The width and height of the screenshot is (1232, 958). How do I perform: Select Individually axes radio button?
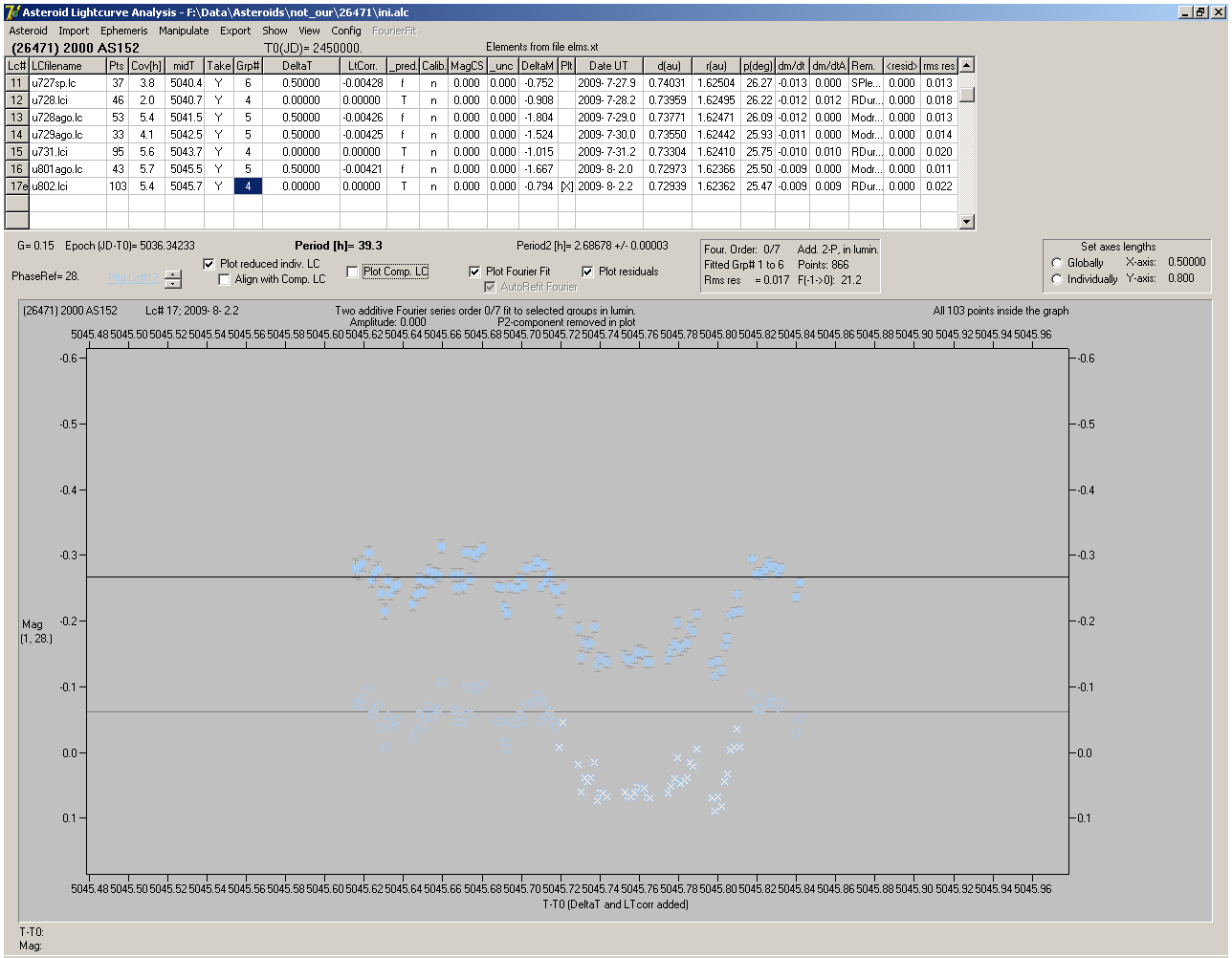click(1057, 279)
